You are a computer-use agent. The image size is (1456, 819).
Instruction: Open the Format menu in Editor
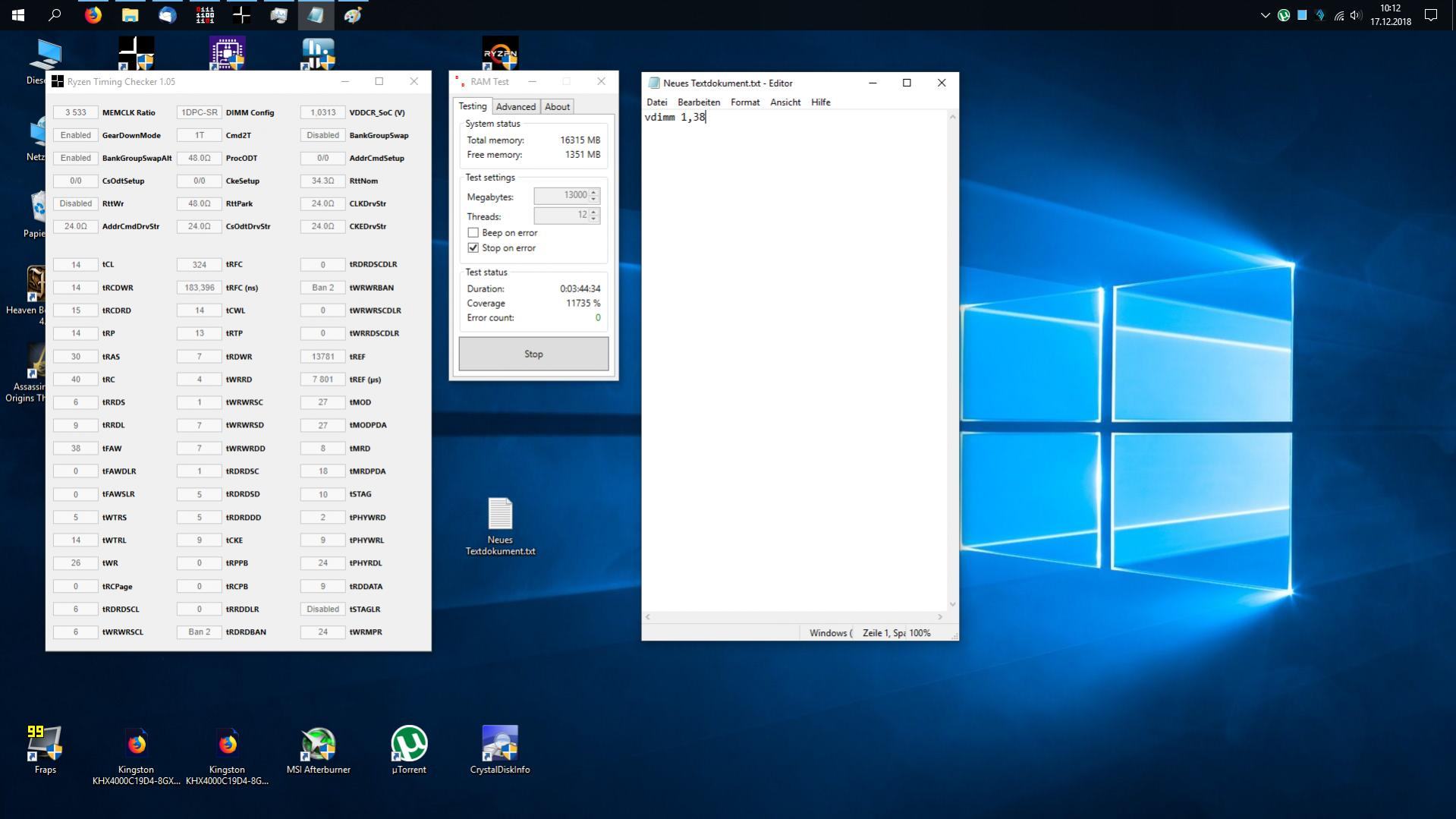tap(744, 102)
